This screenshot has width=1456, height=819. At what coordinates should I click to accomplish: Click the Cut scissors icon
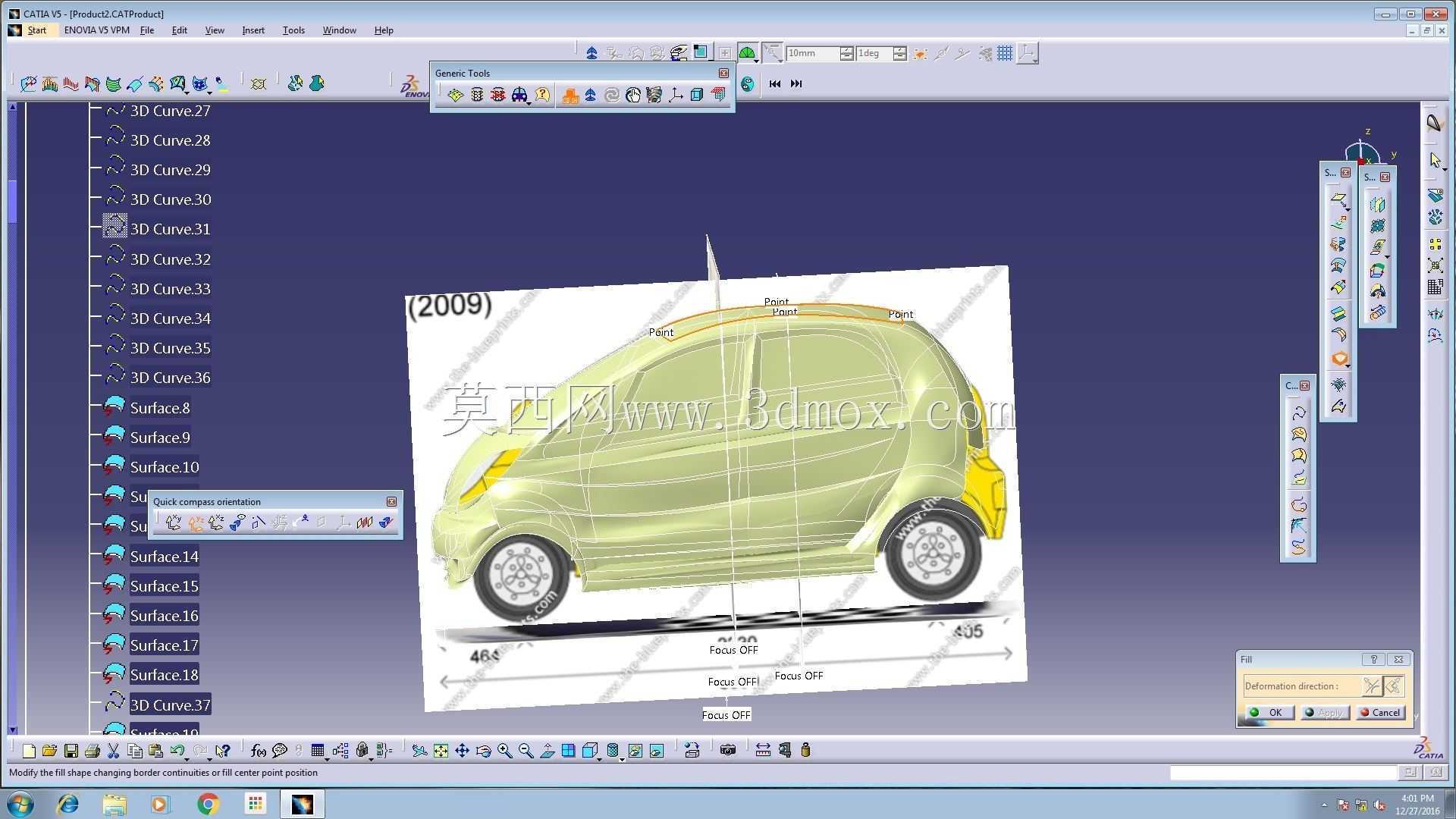coord(113,751)
